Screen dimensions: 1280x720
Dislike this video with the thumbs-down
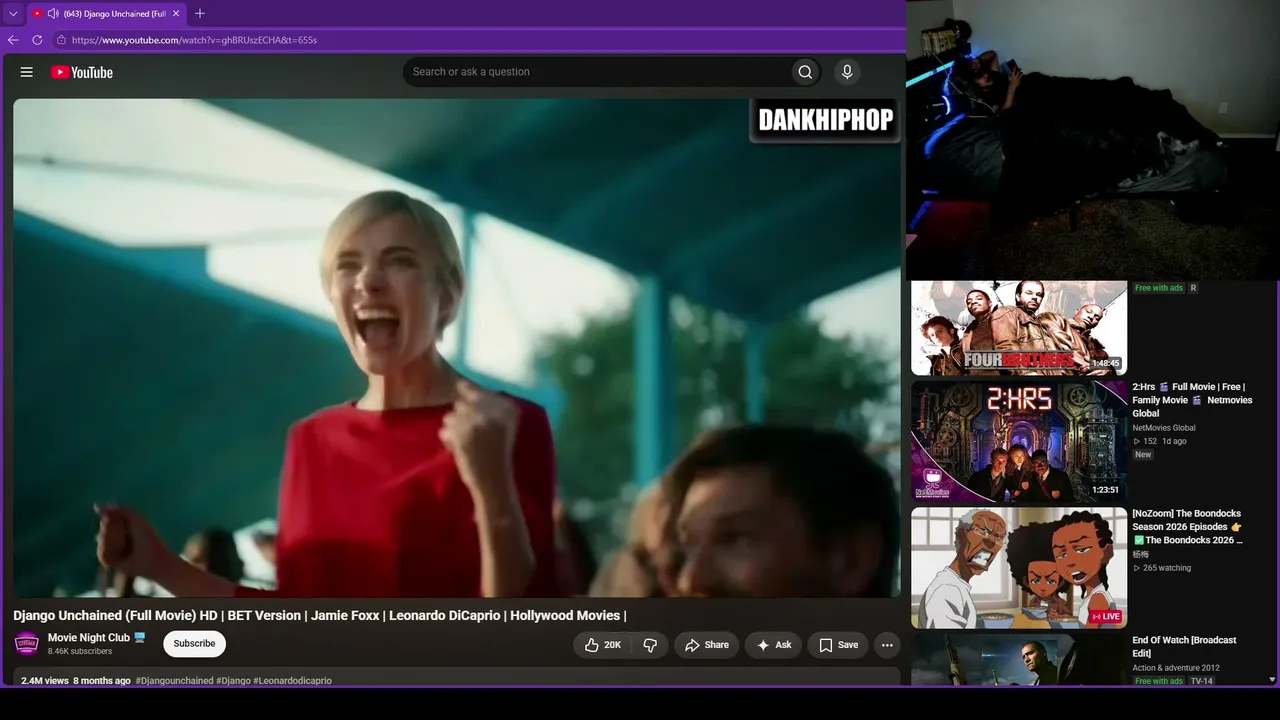click(x=650, y=645)
